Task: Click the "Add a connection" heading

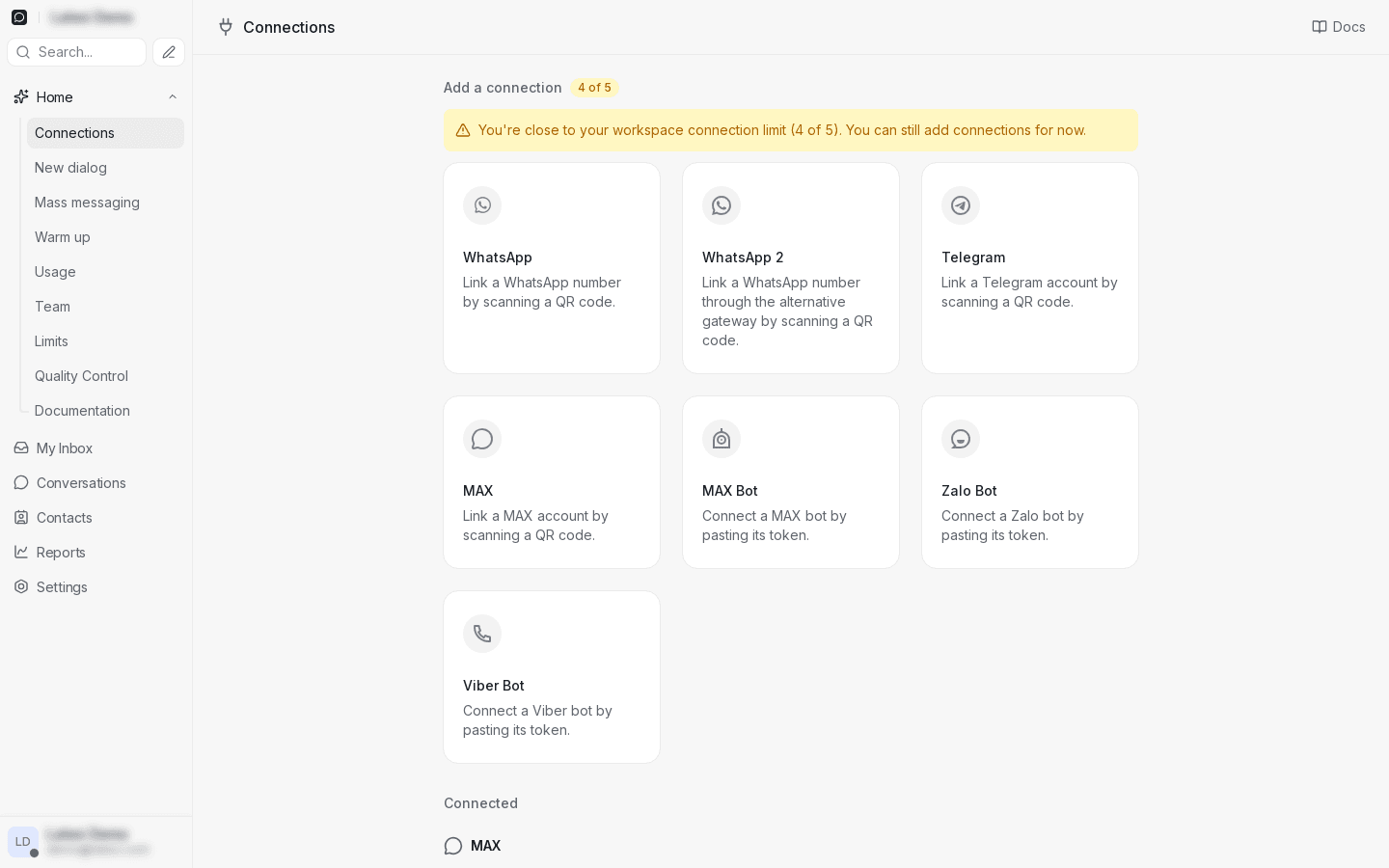Action: pos(503,88)
